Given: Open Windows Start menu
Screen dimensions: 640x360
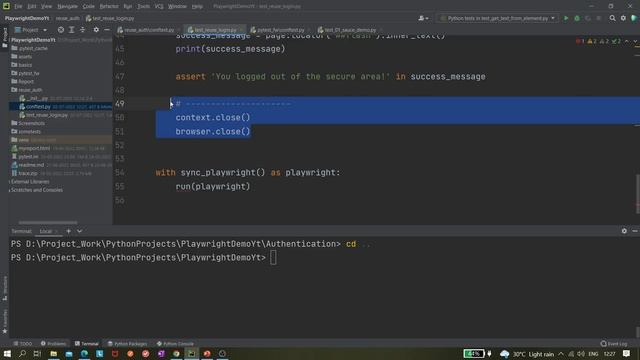Looking at the screenshot, I should click(7, 353).
